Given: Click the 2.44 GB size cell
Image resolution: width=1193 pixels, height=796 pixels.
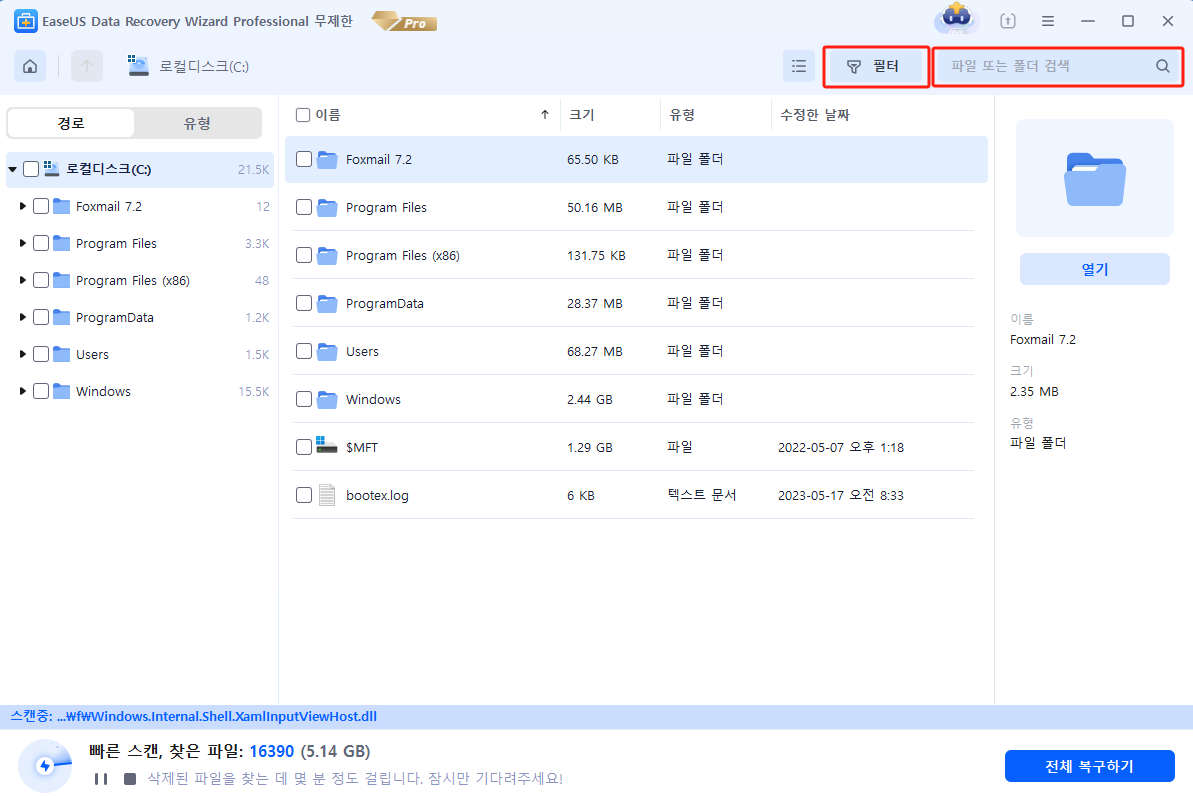Looking at the screenshot, I should point(590,400).
